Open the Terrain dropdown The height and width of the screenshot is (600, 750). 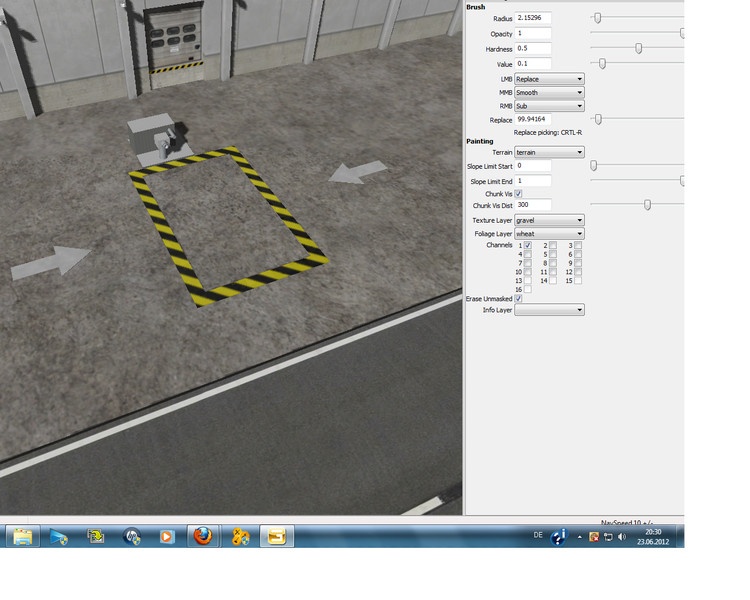(549, 152)
